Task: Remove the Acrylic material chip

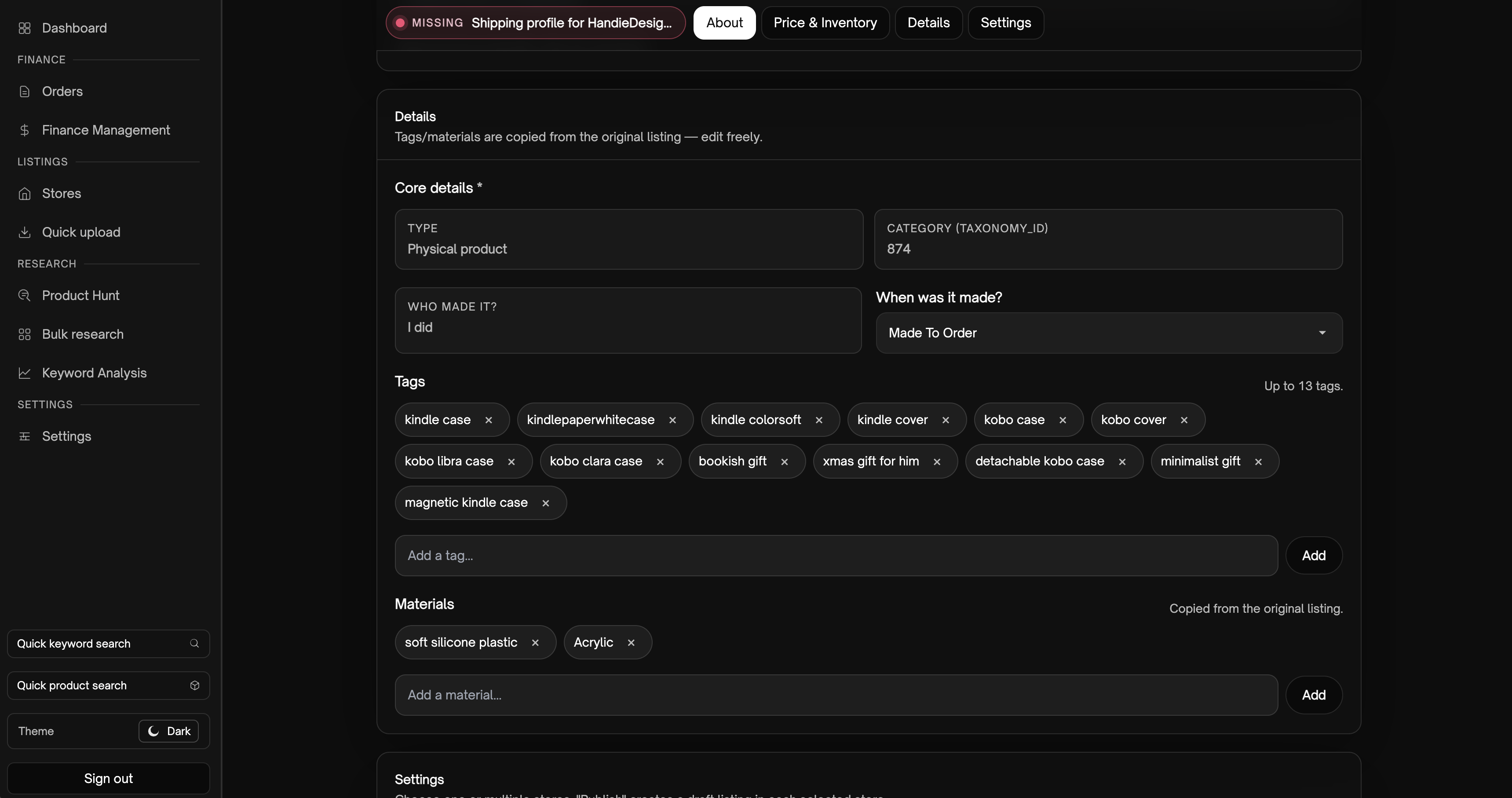Action: (631, 642)
